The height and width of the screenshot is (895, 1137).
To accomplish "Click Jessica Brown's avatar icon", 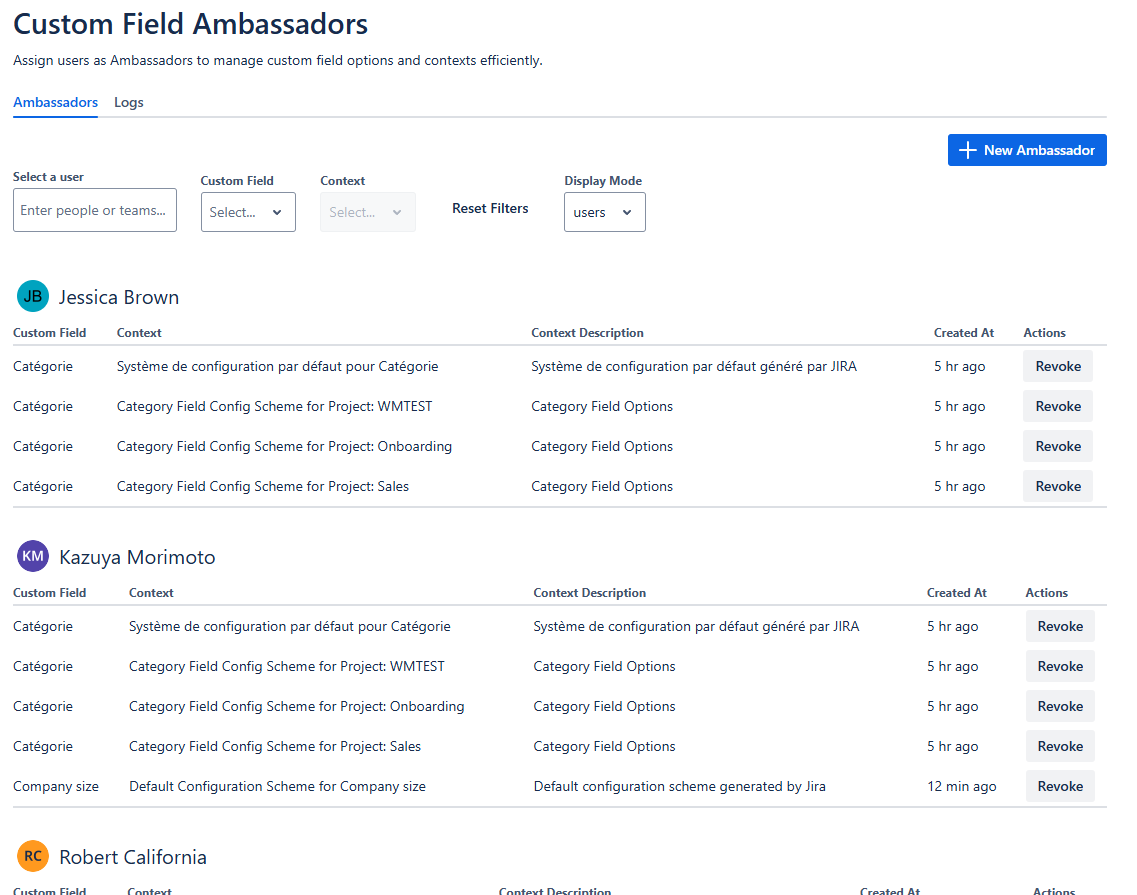I will pos(32,296).
